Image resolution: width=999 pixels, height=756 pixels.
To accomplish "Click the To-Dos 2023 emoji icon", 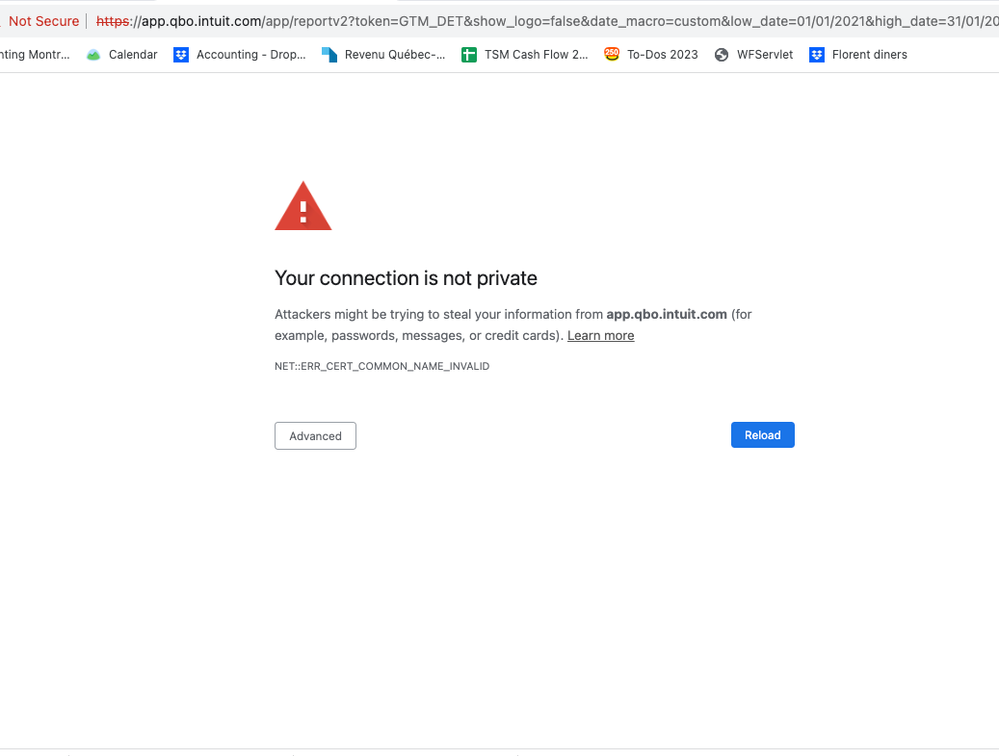I will 612,55.
